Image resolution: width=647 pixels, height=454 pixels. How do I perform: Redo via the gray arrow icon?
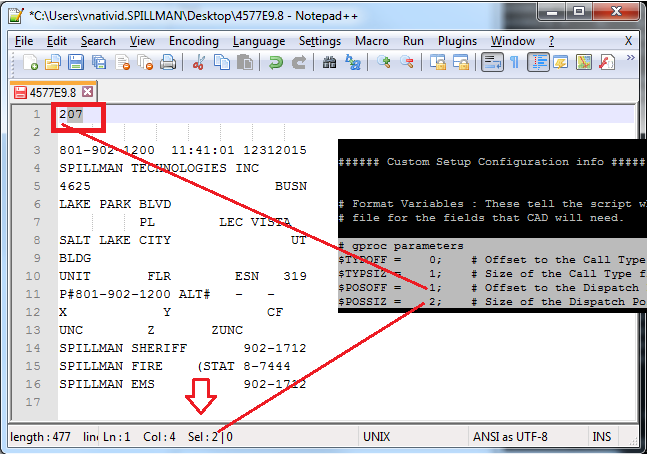(299, 63)
